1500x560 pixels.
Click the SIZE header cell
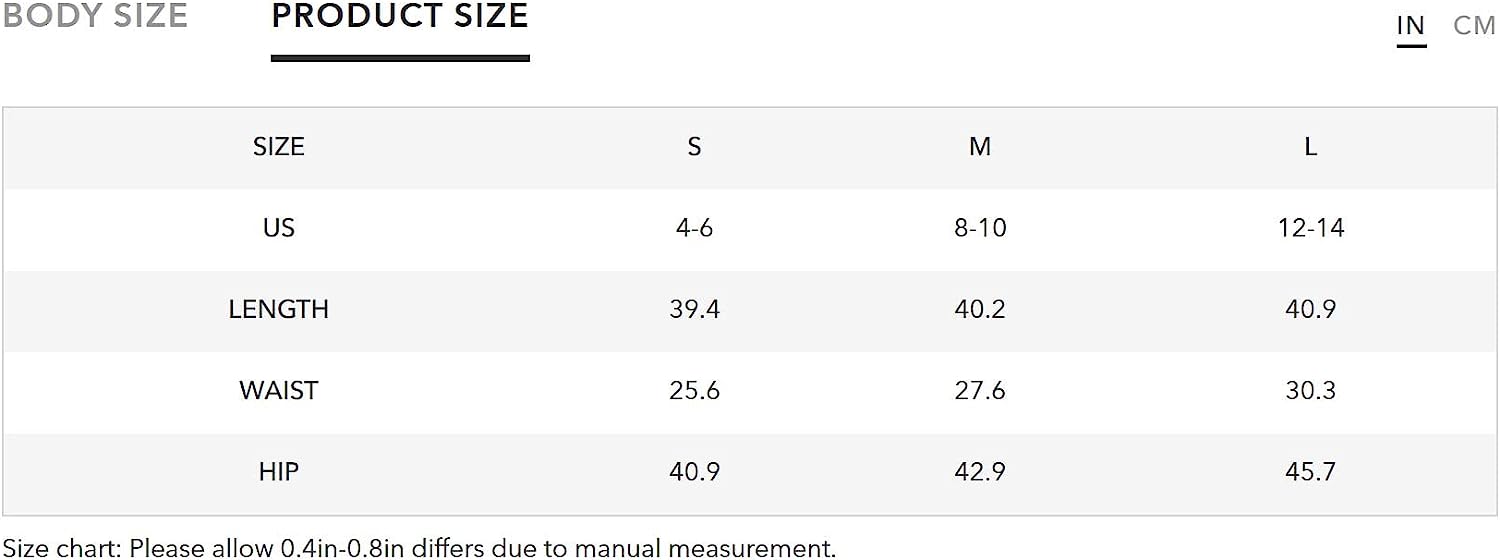click(x=278, y=147)
